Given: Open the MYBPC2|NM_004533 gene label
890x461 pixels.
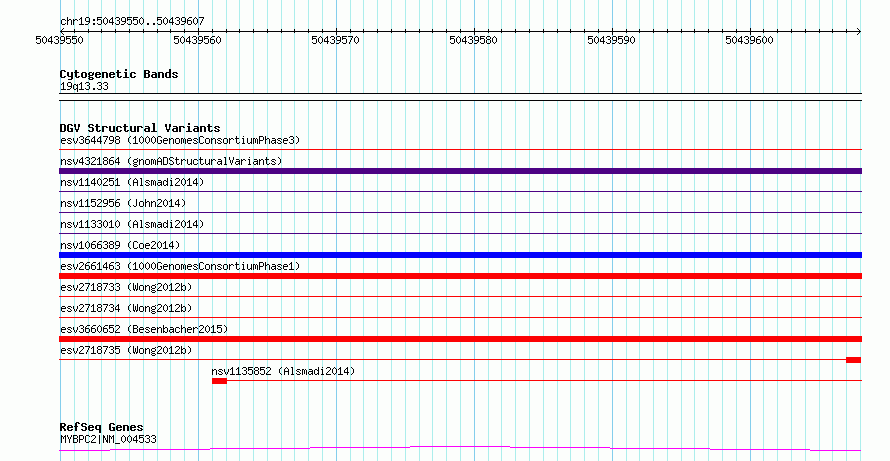Looking at the screenshot, I should tap(108, 439).
